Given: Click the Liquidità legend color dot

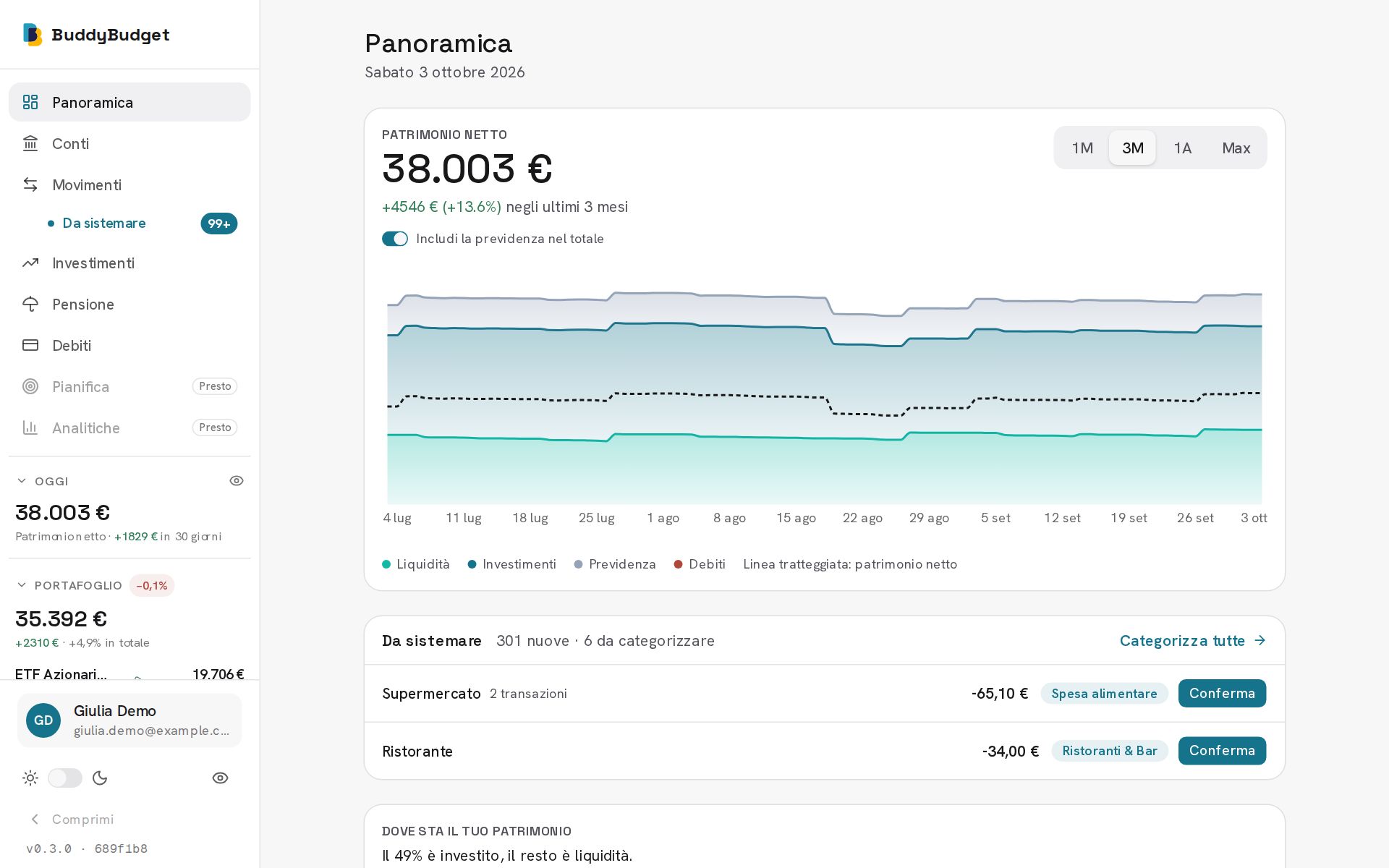Looking at the screenshot, I should (x=386, y=564).
